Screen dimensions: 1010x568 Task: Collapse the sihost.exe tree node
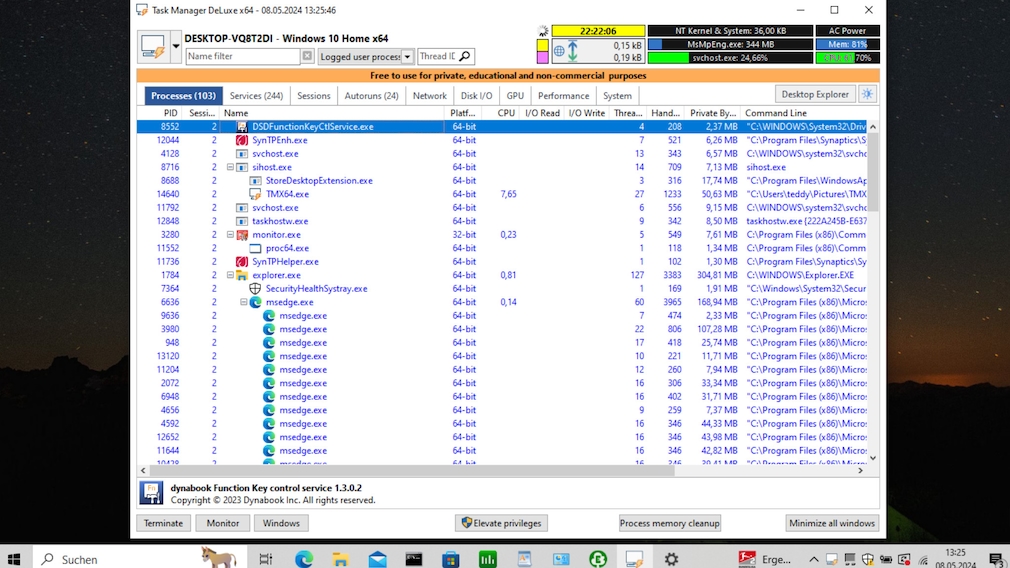click(x=230, y=167)
